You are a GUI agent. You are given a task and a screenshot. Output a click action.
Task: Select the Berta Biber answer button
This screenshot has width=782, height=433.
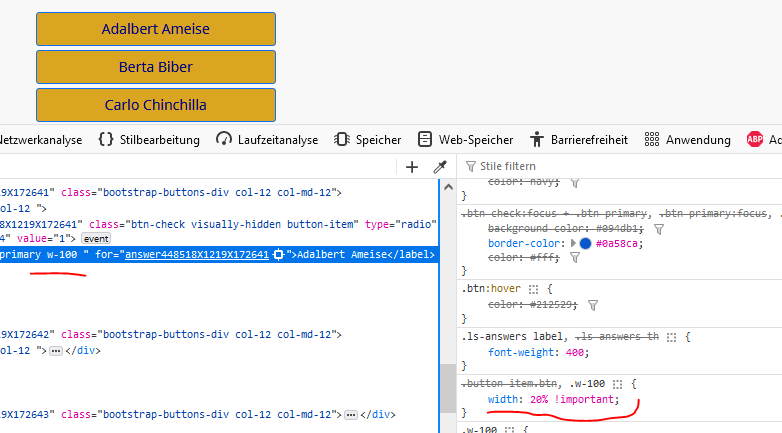pyautogui.click(x=155, y=67)
